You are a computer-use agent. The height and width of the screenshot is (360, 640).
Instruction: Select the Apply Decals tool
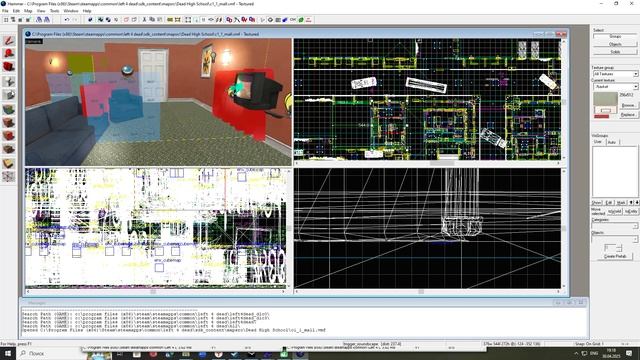9,136
